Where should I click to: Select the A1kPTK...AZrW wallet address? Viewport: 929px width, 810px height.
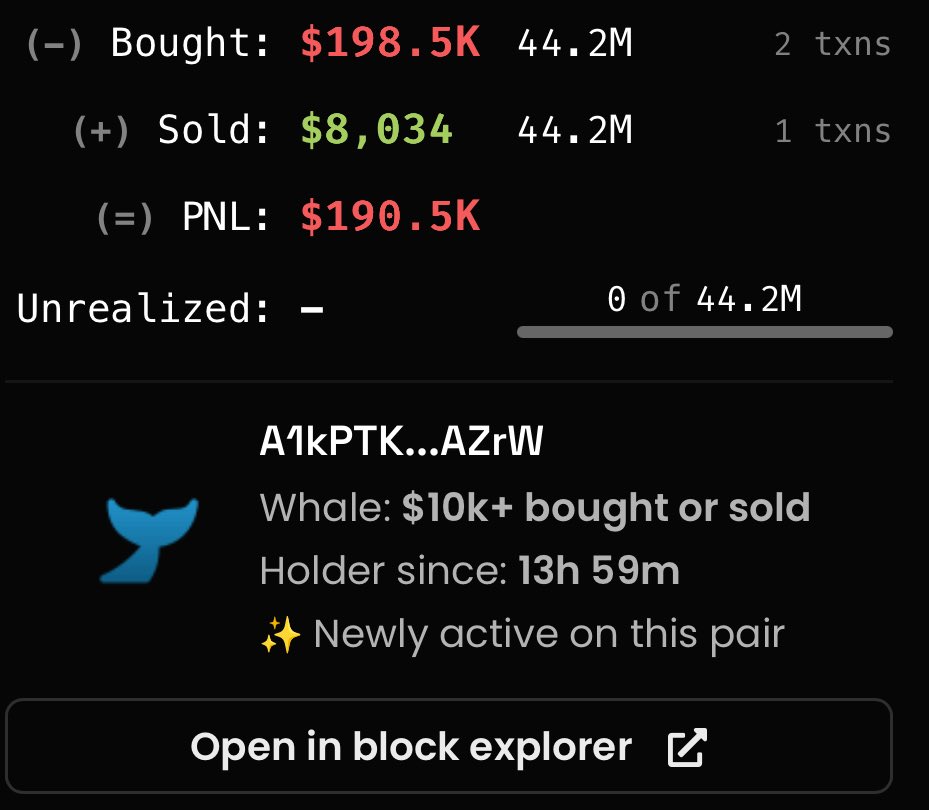[x=401, y=441]
